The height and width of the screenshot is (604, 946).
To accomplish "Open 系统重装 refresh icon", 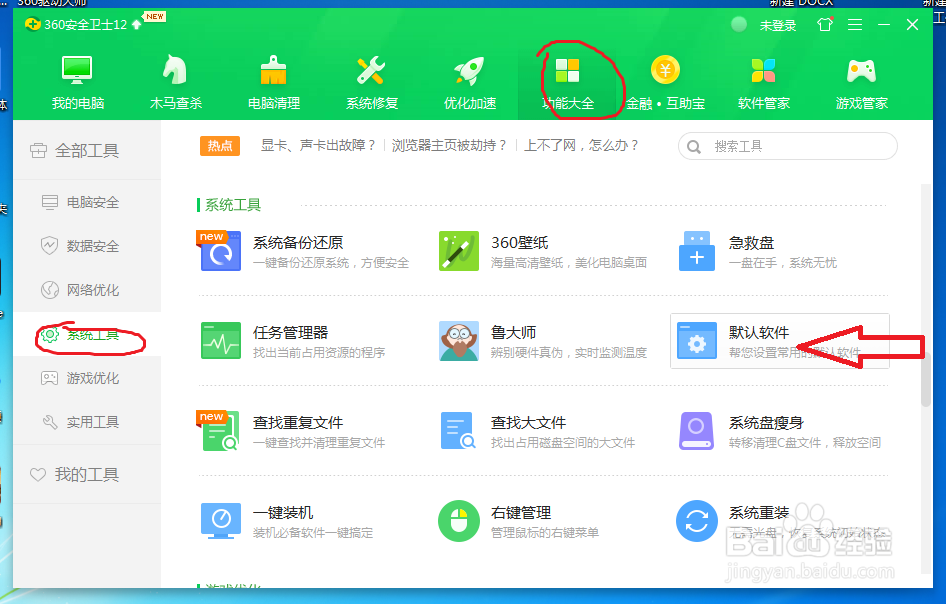I will click(697, 521).
